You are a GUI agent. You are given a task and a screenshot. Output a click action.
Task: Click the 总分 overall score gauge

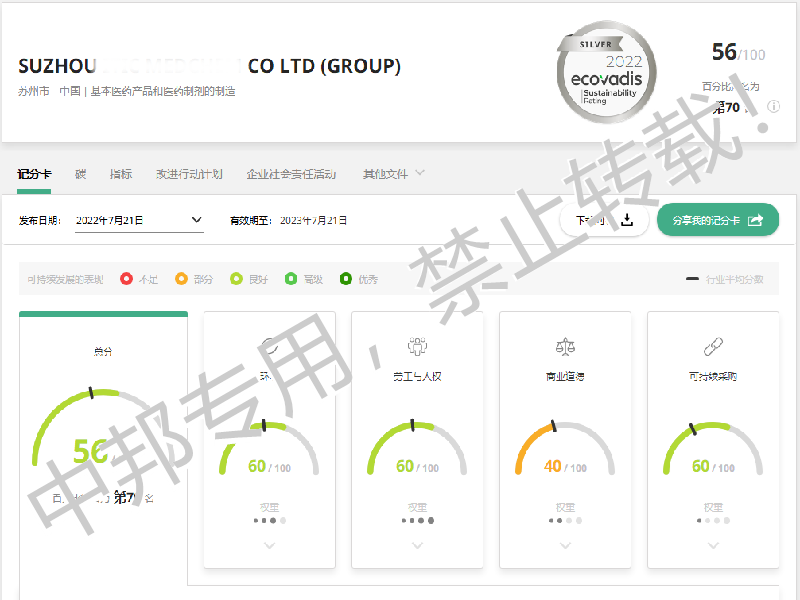pyautogui.click(x=104, y=429)
